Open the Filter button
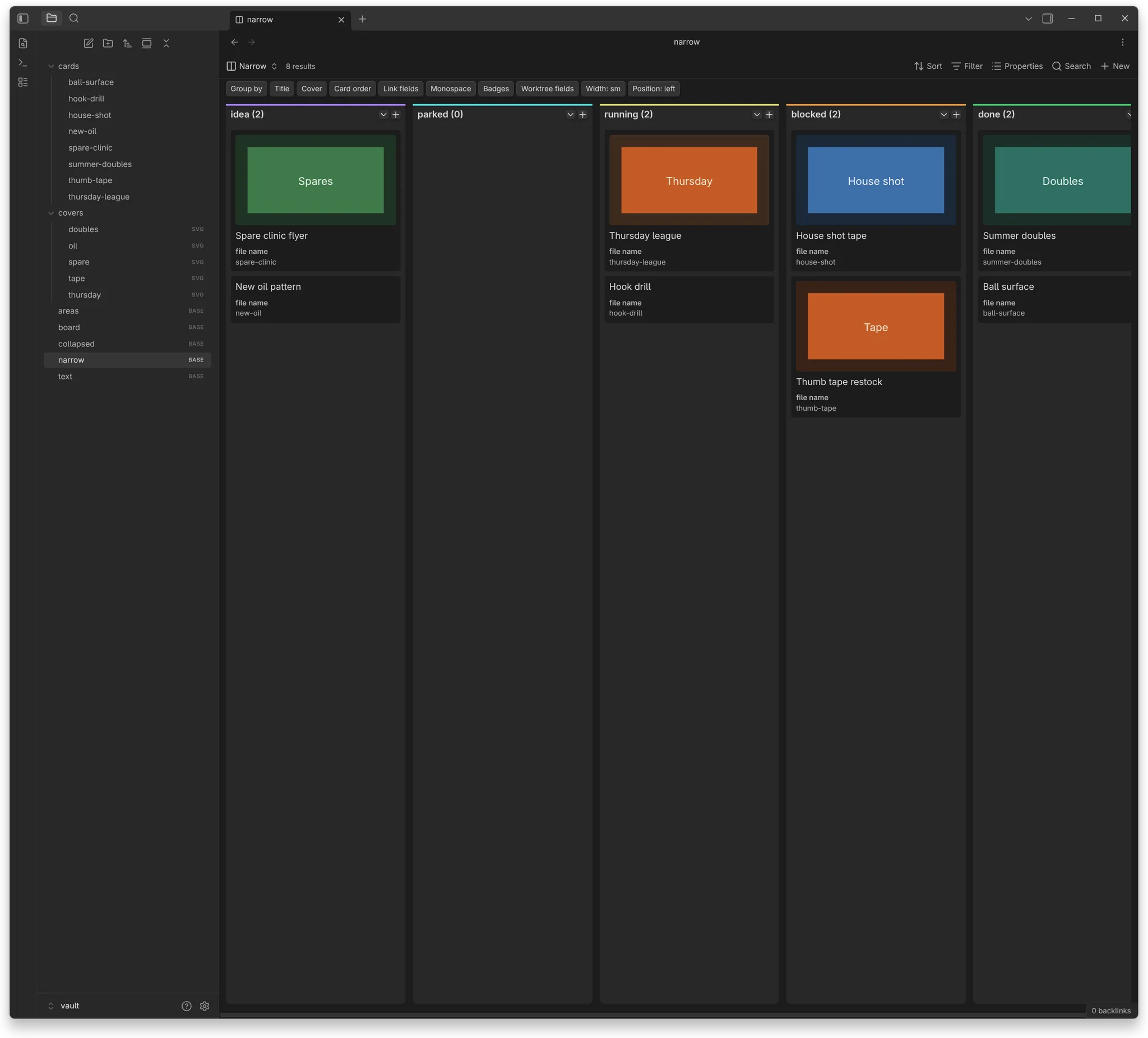 (x=967, y=66)
